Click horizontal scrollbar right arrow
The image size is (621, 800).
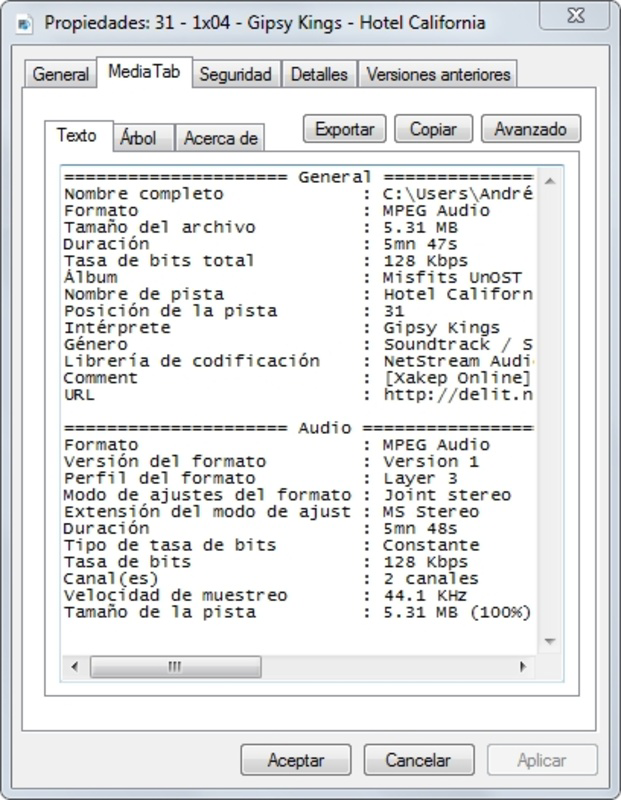click(523, 666)
